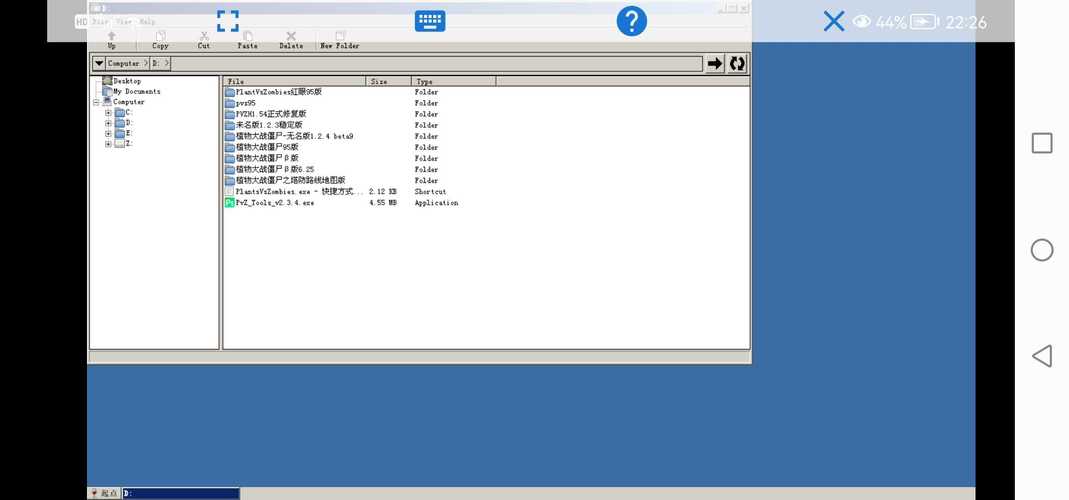
Task: Tap the circle home navigation button
Action: click(x=1042, y=250)
